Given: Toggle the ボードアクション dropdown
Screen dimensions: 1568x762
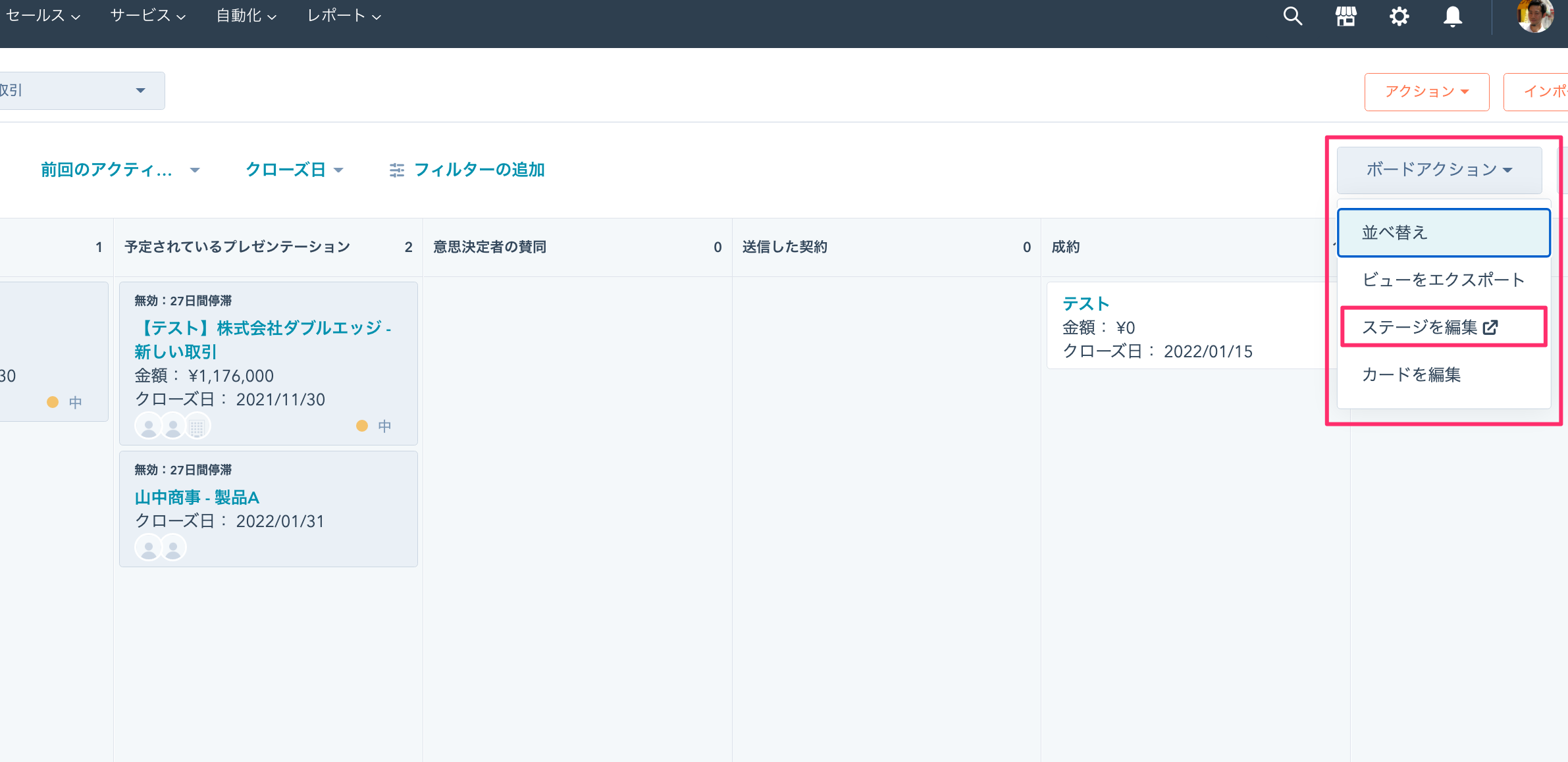Looking at the screenshot, I should pos(1440,170).
